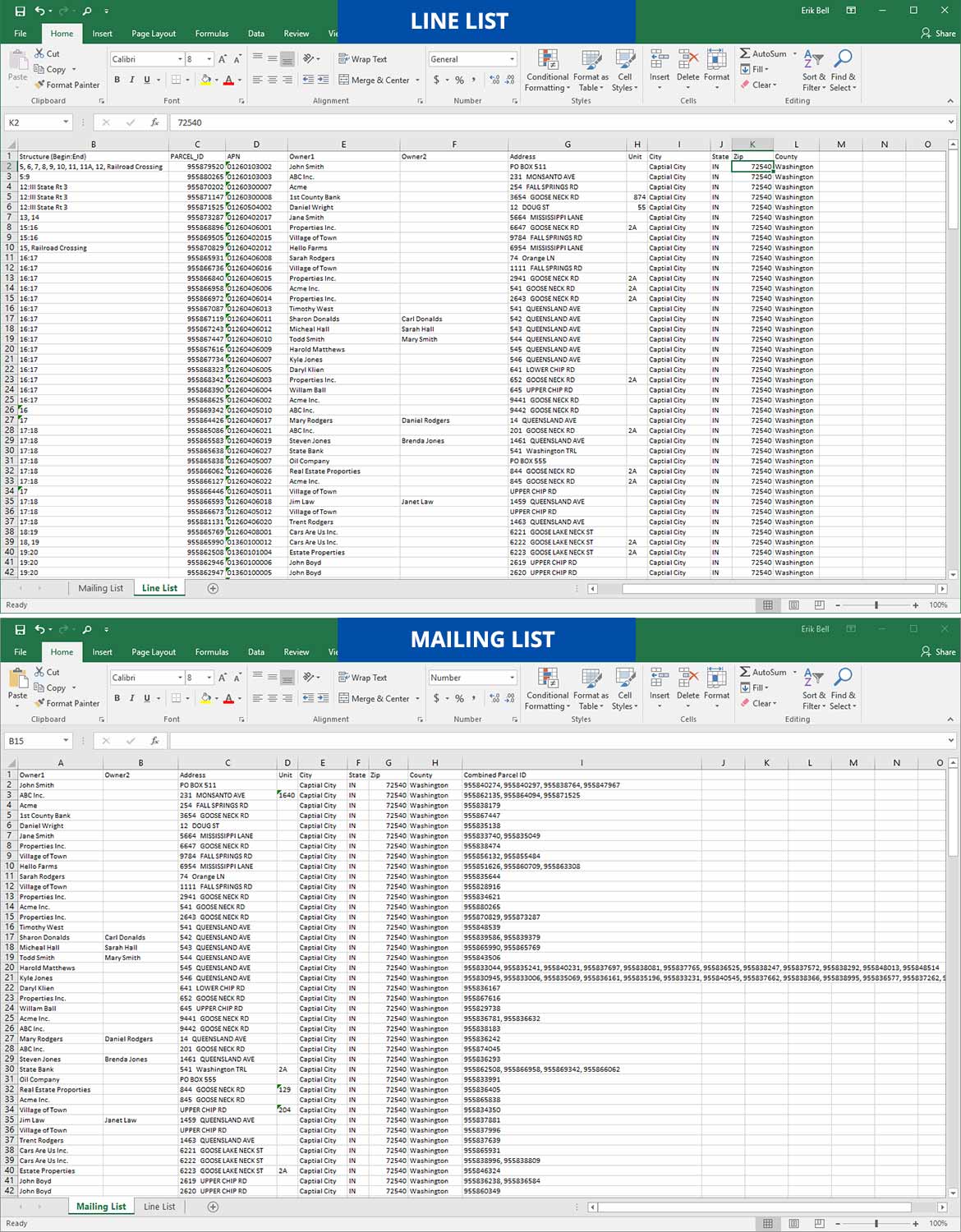Screen dimensions: 961x1232
Task: Click the Fill Color bucket in the Line List window
Action: point(205,80)
